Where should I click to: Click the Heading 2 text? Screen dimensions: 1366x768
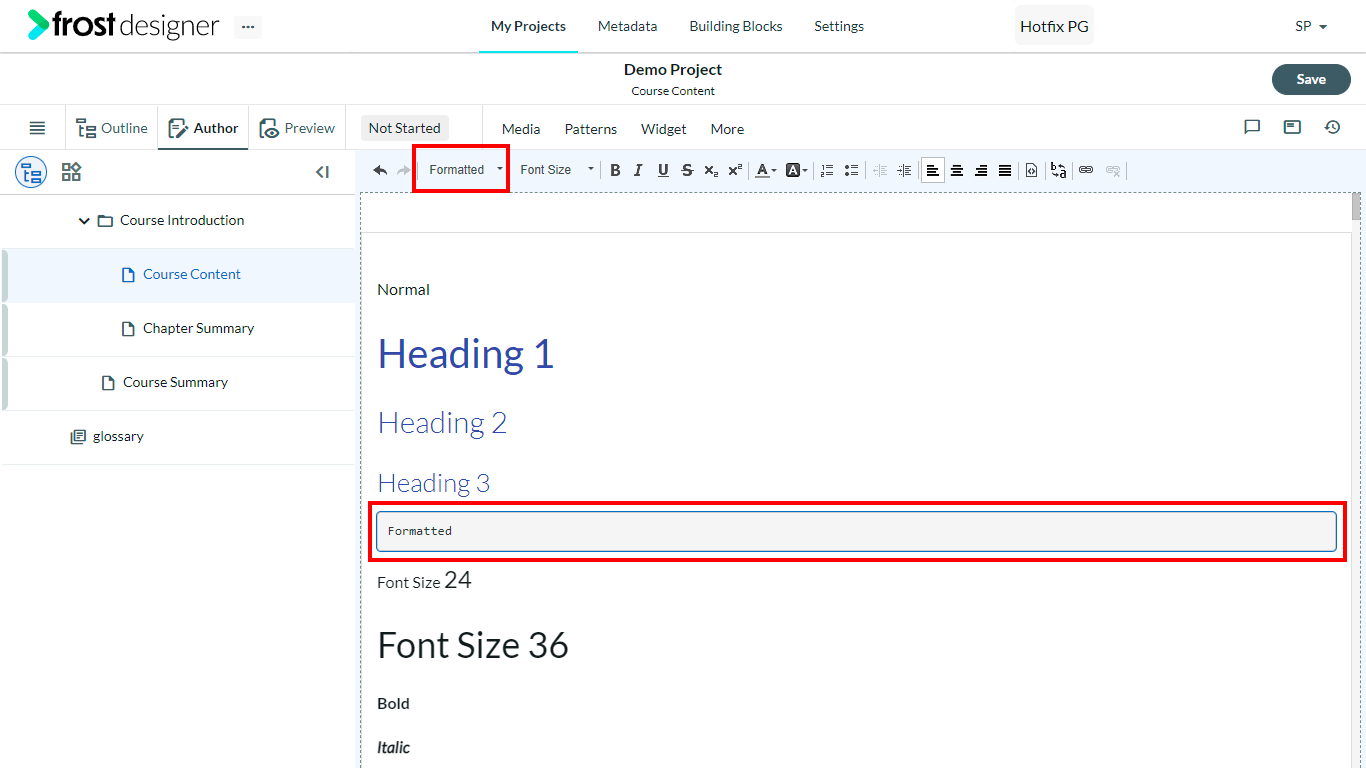pos(442,423)
